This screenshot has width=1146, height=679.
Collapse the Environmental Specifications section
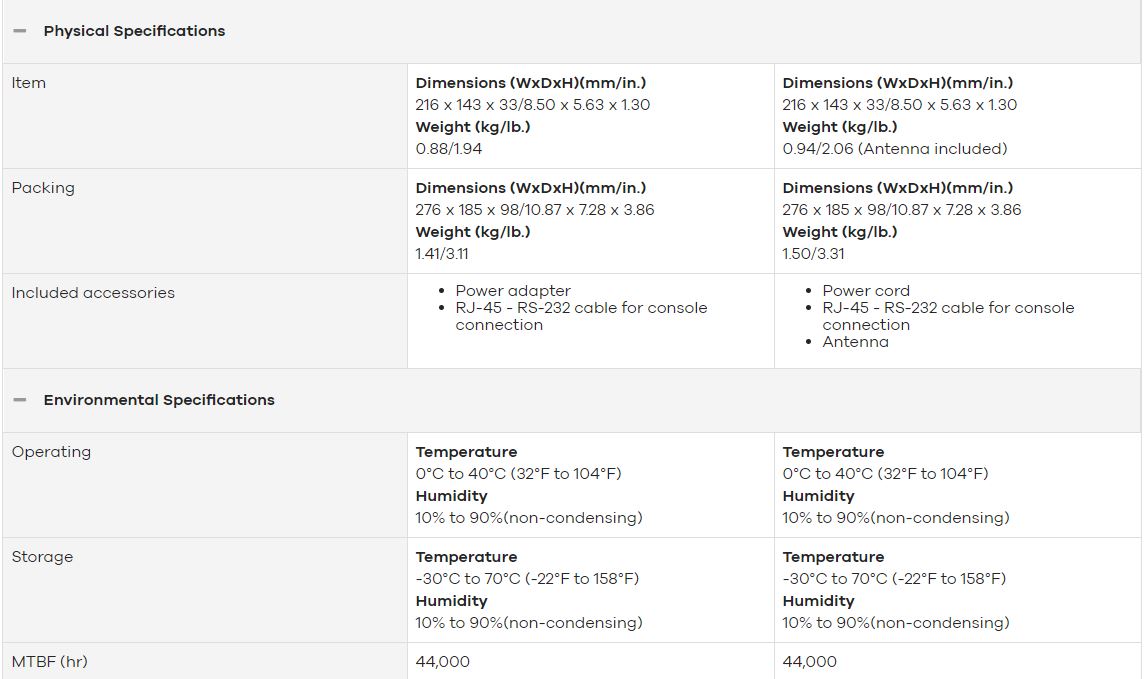pos(20,401)
